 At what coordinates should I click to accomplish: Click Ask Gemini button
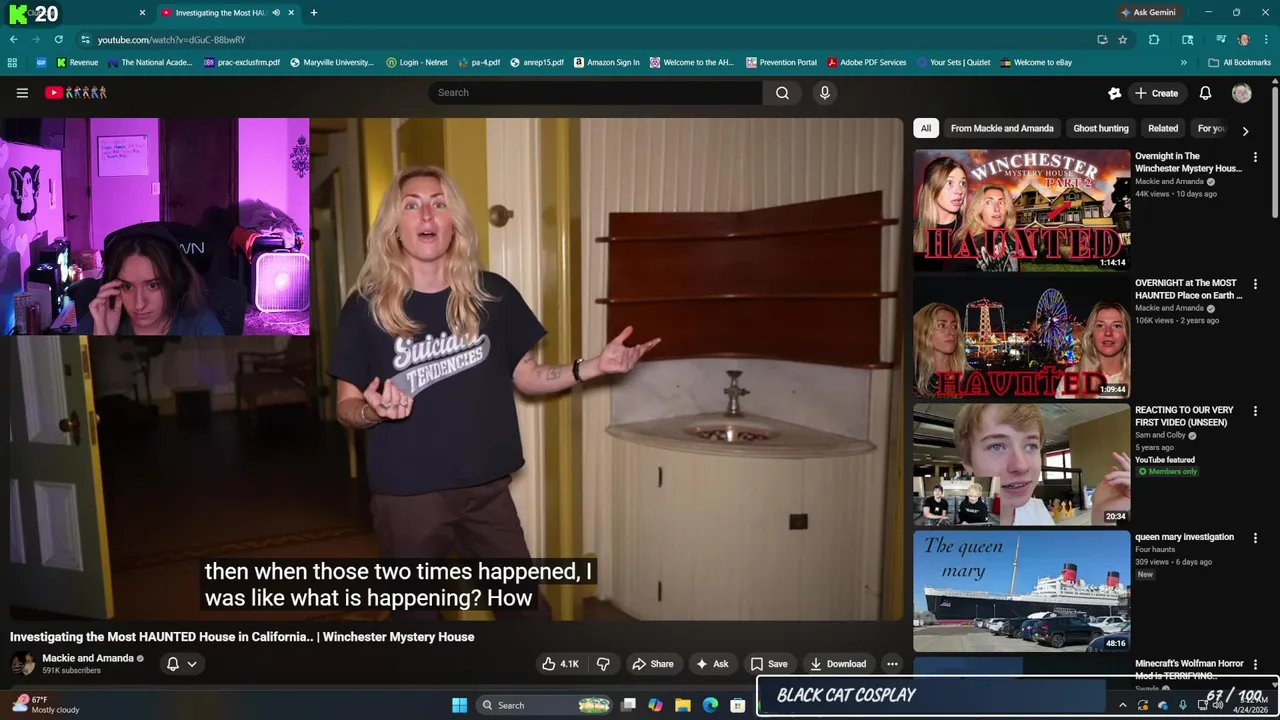1148,13
